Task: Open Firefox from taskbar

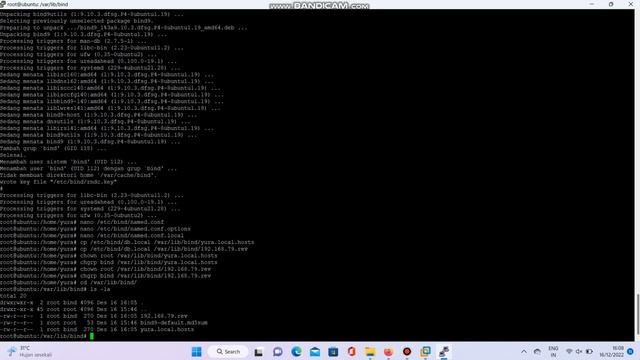Action: pos(389,351)
